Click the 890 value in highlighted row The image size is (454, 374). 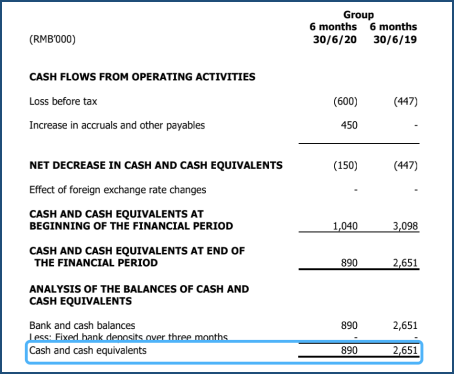[x=349, y=350]
